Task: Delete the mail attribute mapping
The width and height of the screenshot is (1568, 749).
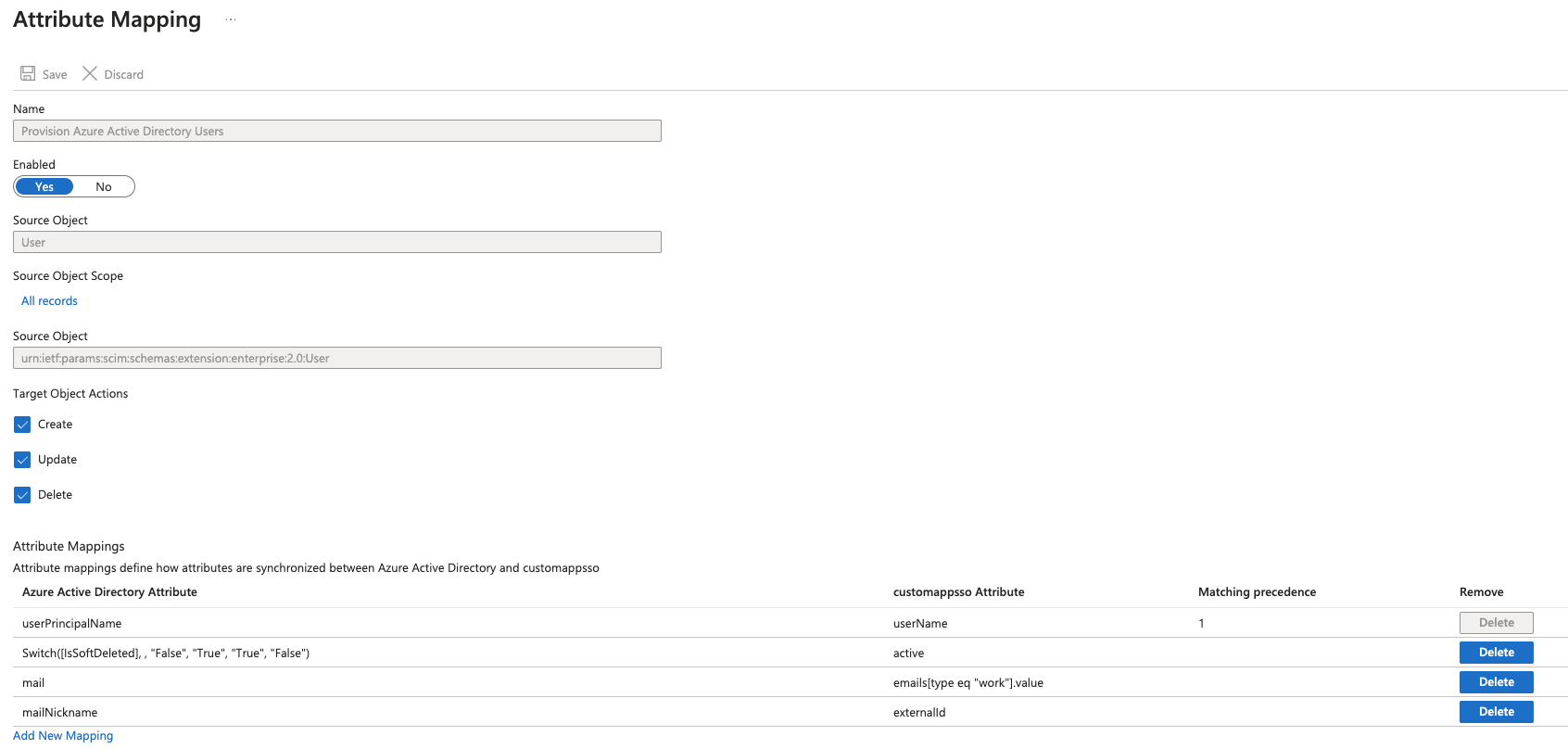Action: click(x=1496, y=682)
